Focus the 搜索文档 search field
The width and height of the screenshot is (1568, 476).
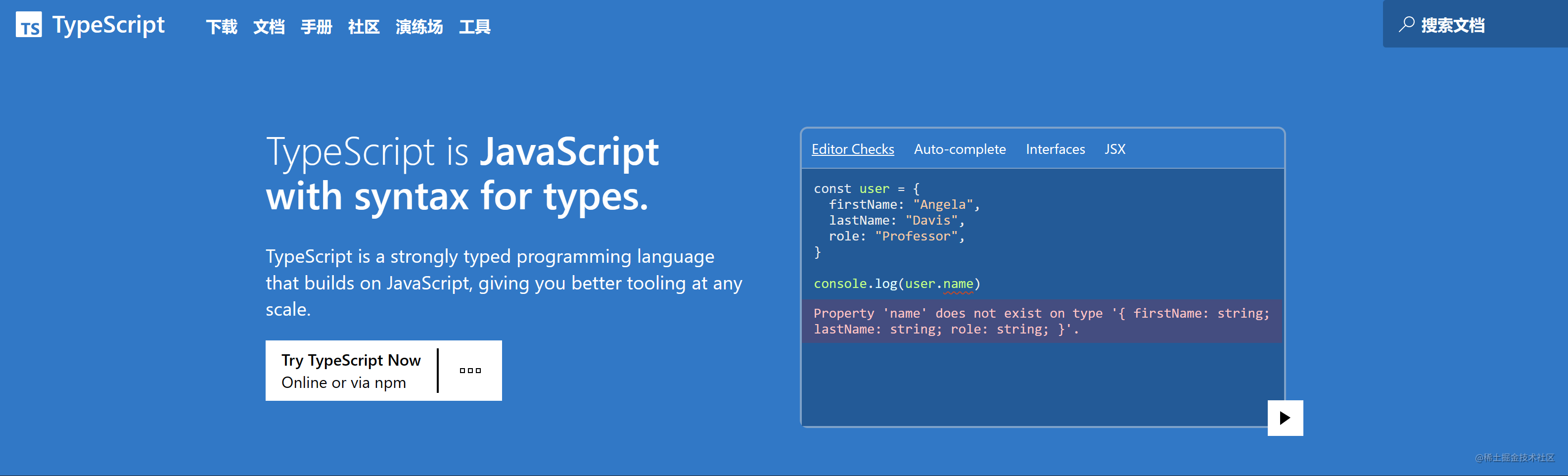1476,24
